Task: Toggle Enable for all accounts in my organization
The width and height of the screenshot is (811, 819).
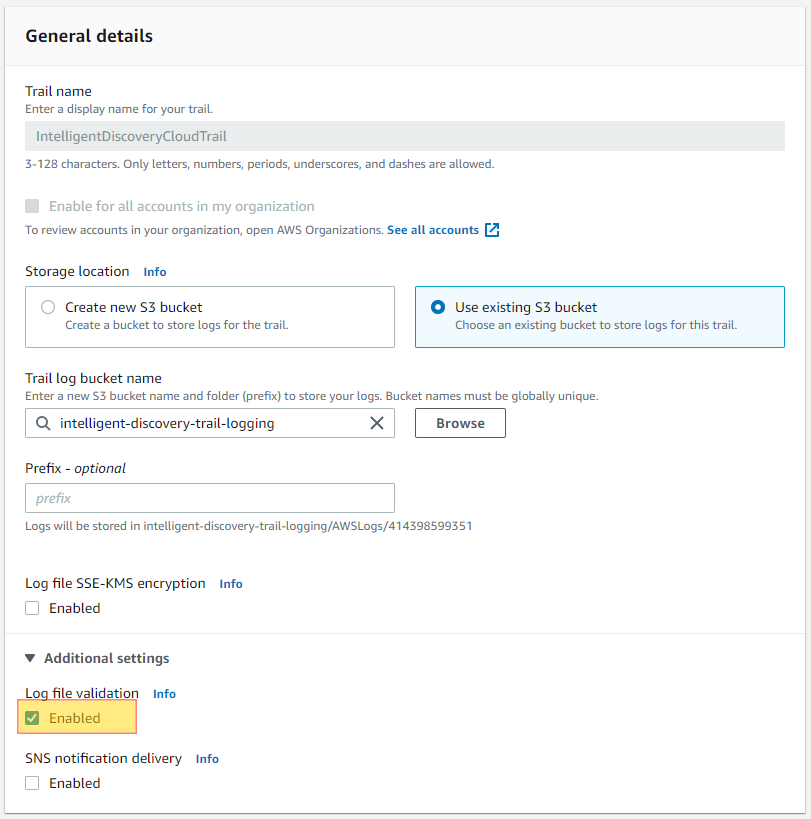Action: tap(32, 206)
